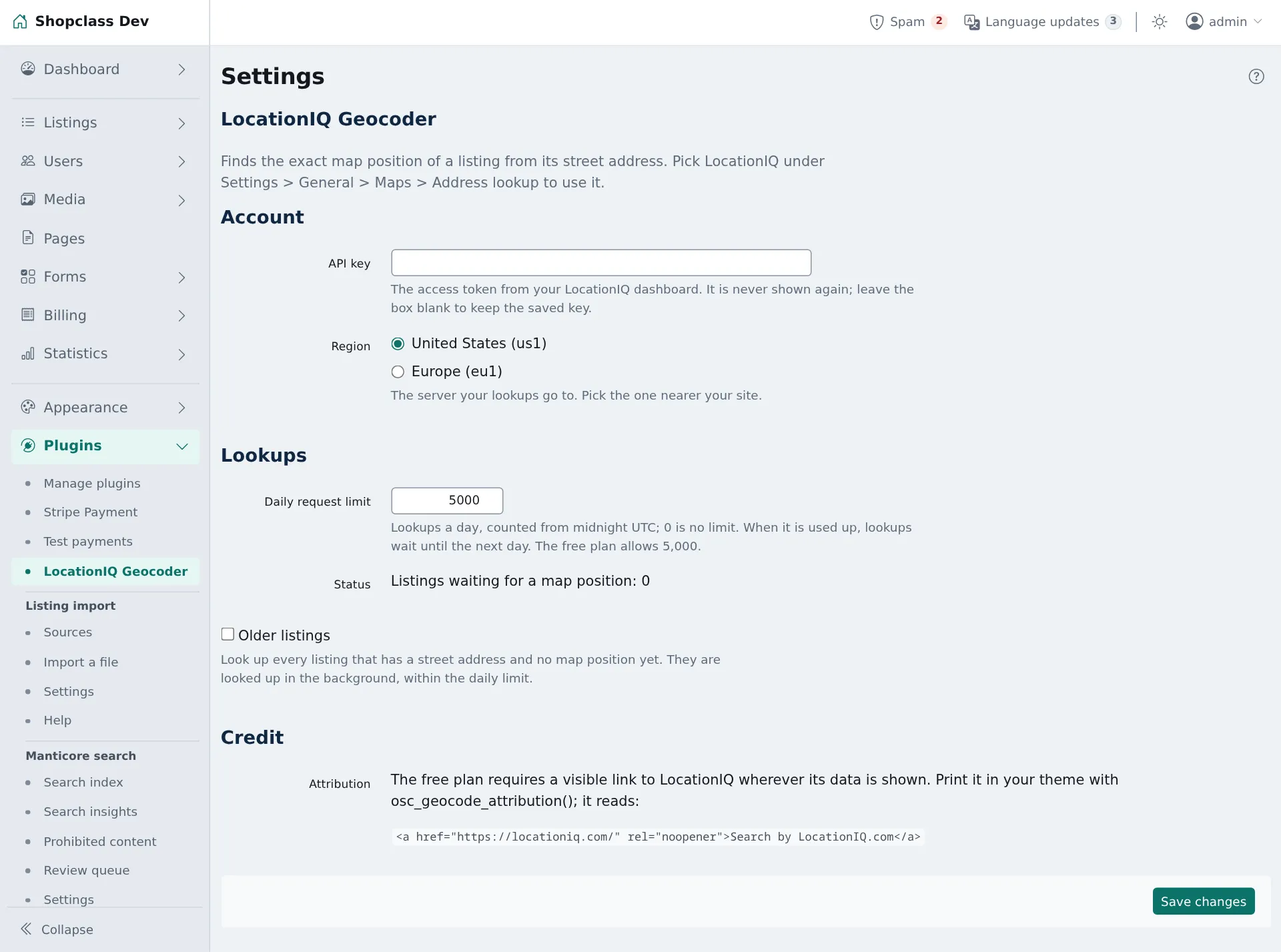Click the Daily request limit field
Image resolution: width=1281 pixels, height=952 pixels.
point(447,501)
